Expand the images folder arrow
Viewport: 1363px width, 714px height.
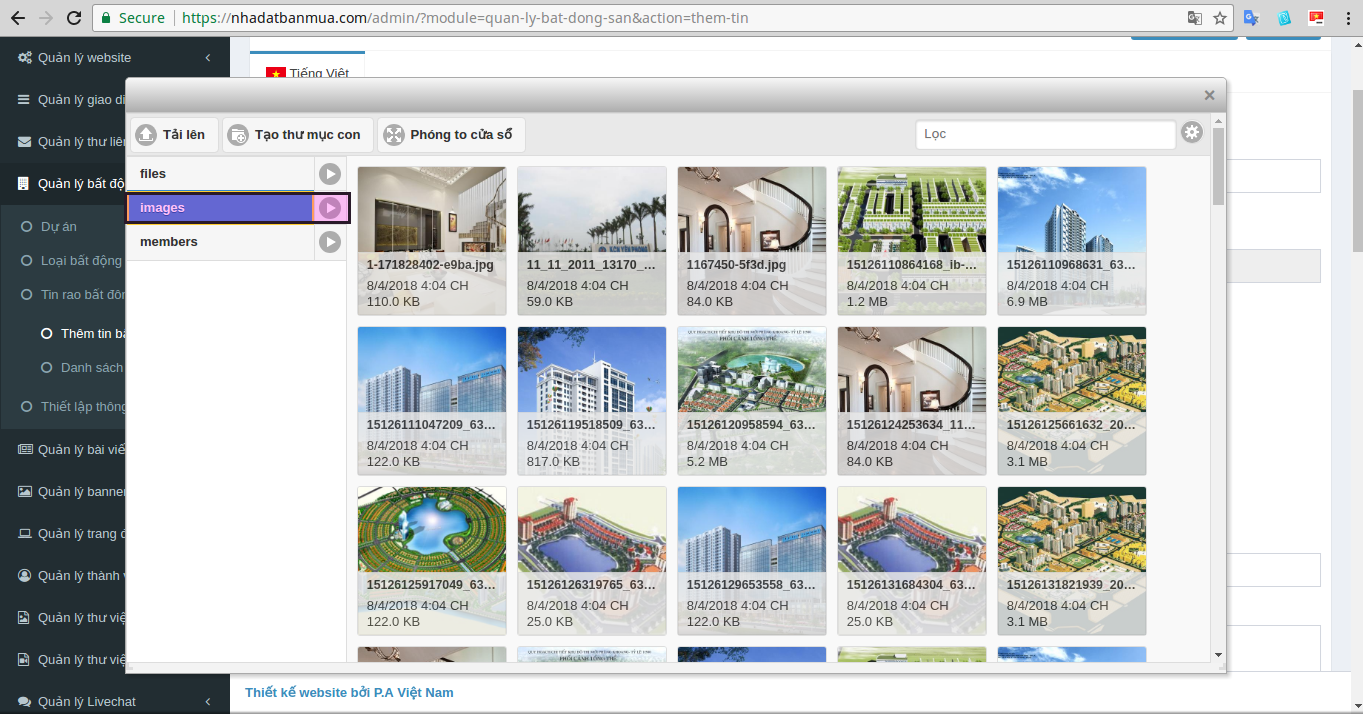click(330, 208)
